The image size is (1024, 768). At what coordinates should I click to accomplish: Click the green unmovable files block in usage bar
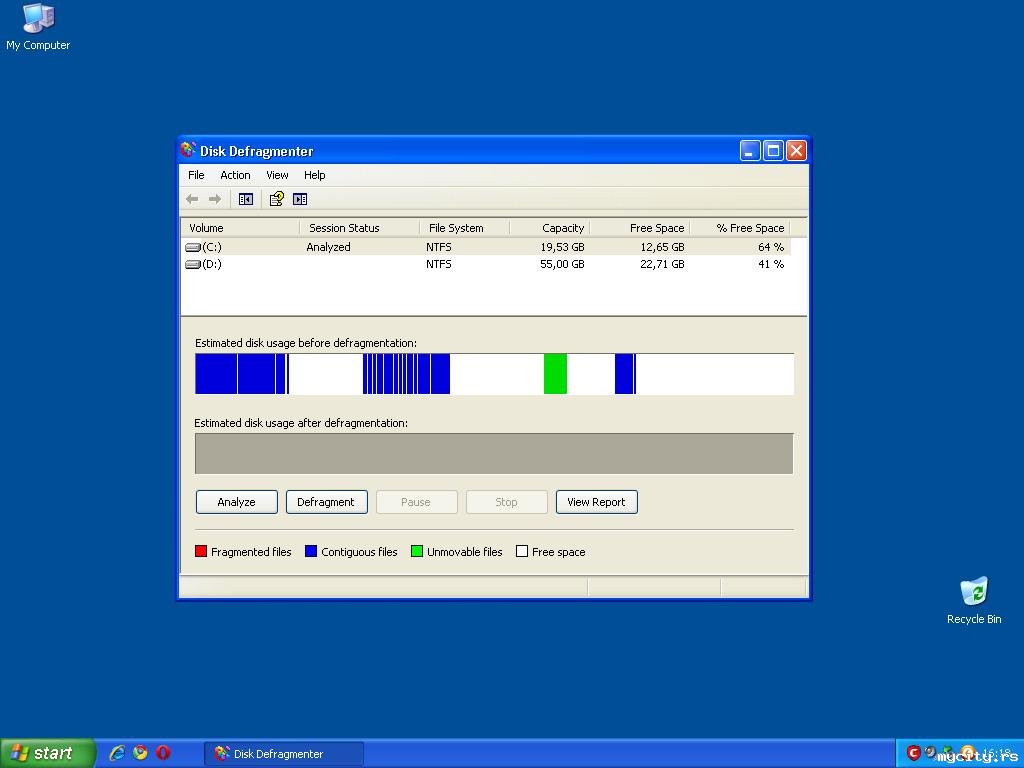click(x=555, y=374)
